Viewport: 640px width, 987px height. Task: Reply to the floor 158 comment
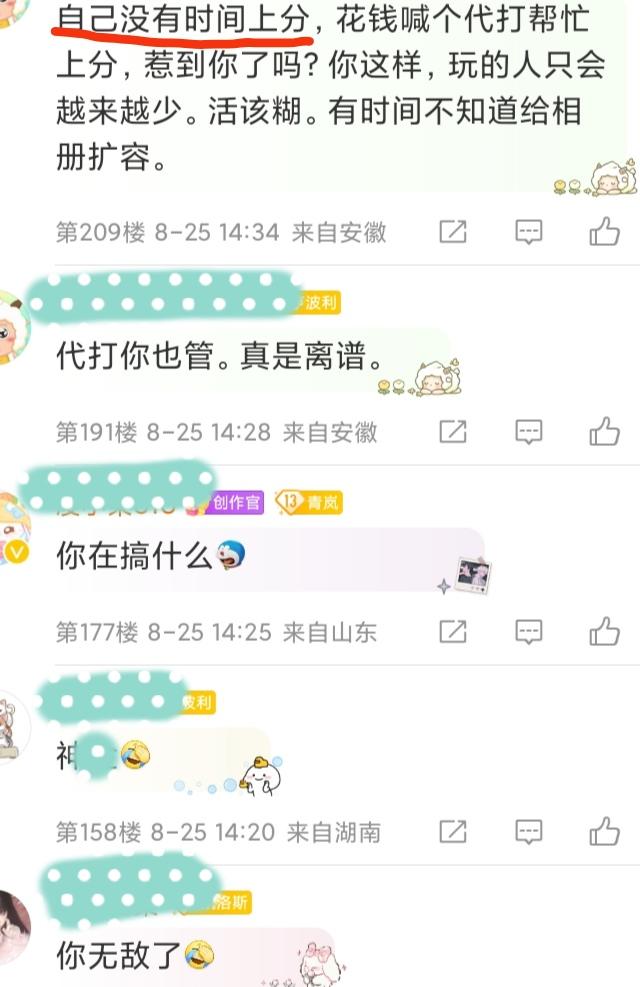tap(529, 832)
